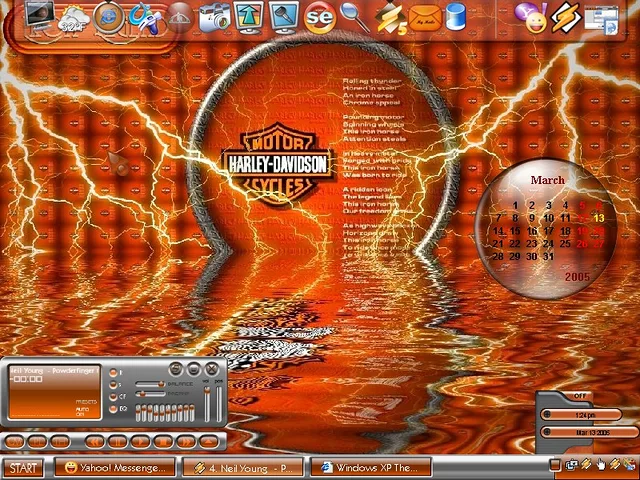The width and height of the screenshot is (640, 480).
Task: Click the weather icon in the top dock
Action: pos(72,17)
